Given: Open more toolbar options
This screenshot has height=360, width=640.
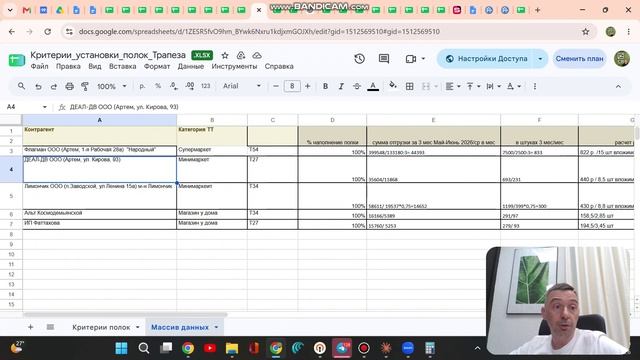Looking at the screenshot, I should [x=535, y=87].
